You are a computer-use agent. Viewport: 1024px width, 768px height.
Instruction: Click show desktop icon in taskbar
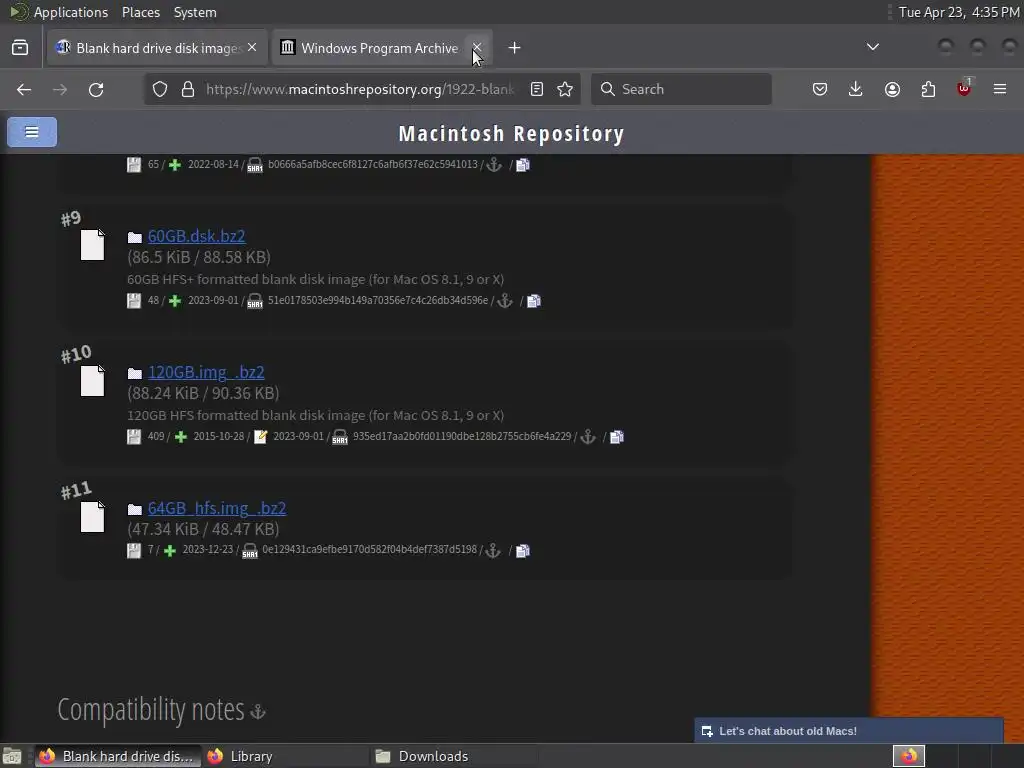point(12,756)
